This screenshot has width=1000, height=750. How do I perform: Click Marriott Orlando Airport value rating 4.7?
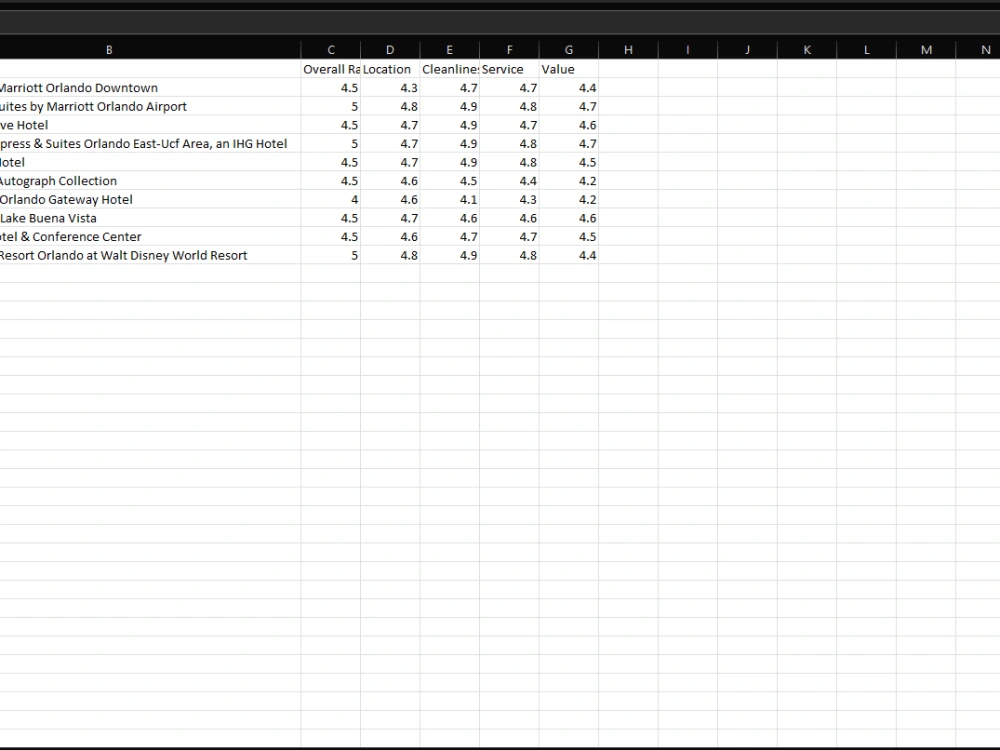click(x=568, y=106)
